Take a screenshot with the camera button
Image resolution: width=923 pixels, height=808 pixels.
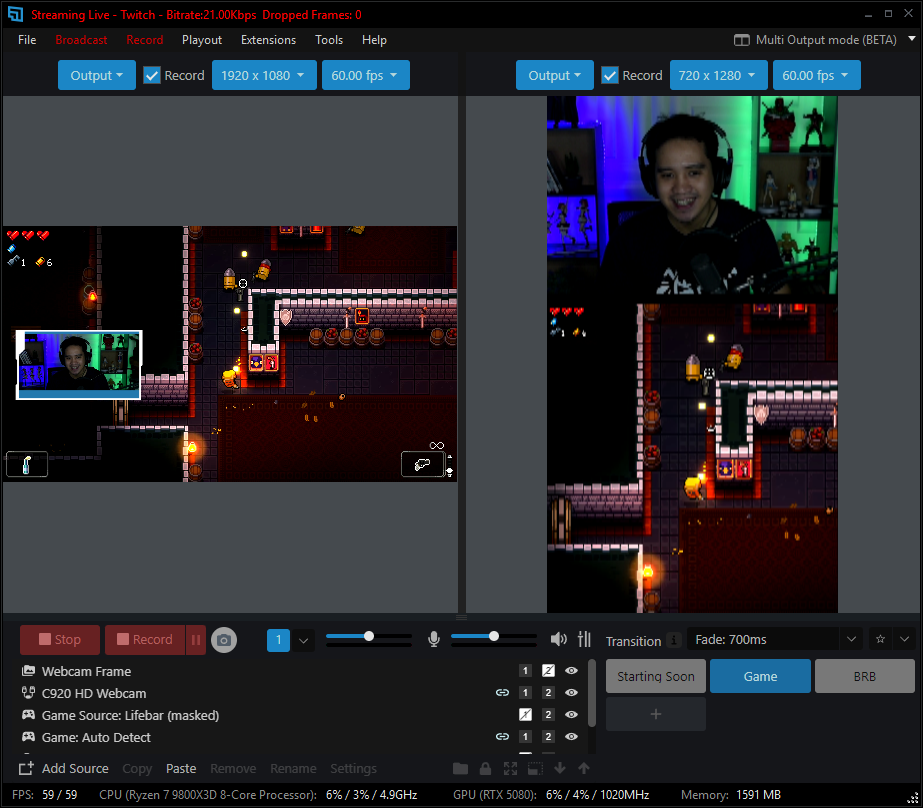[224, 640]
